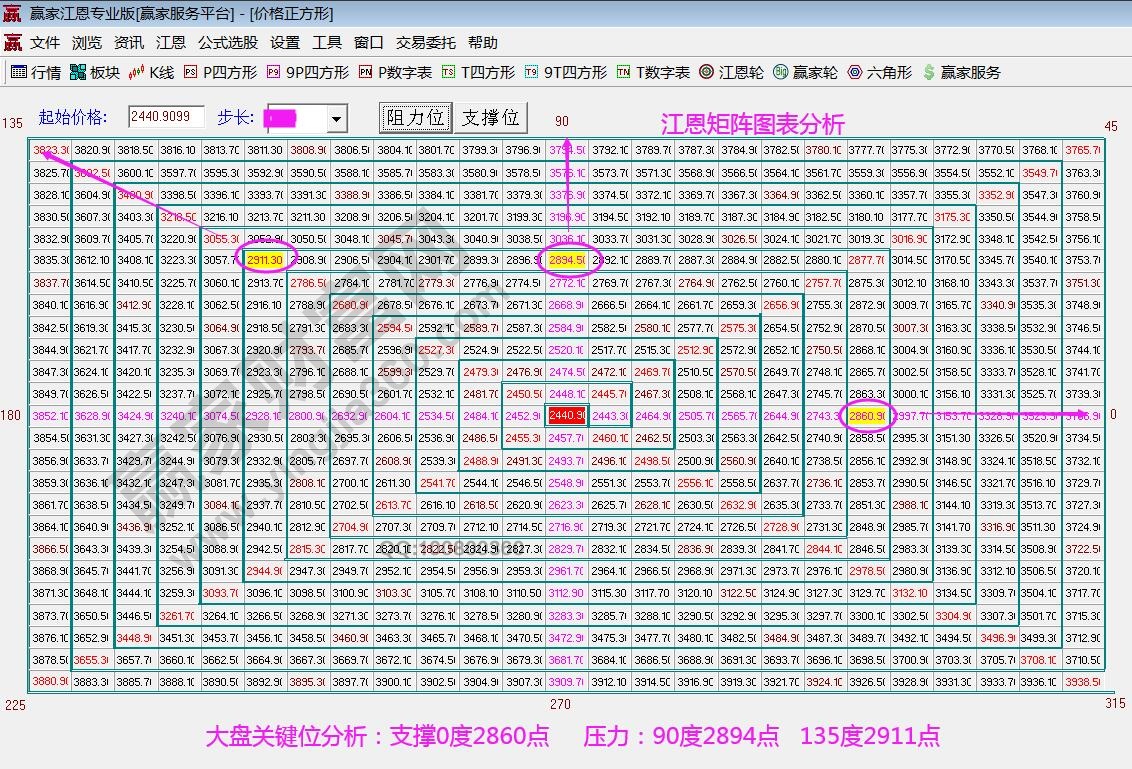Click the circled 2860.90 support value

[x=866, y=416]
